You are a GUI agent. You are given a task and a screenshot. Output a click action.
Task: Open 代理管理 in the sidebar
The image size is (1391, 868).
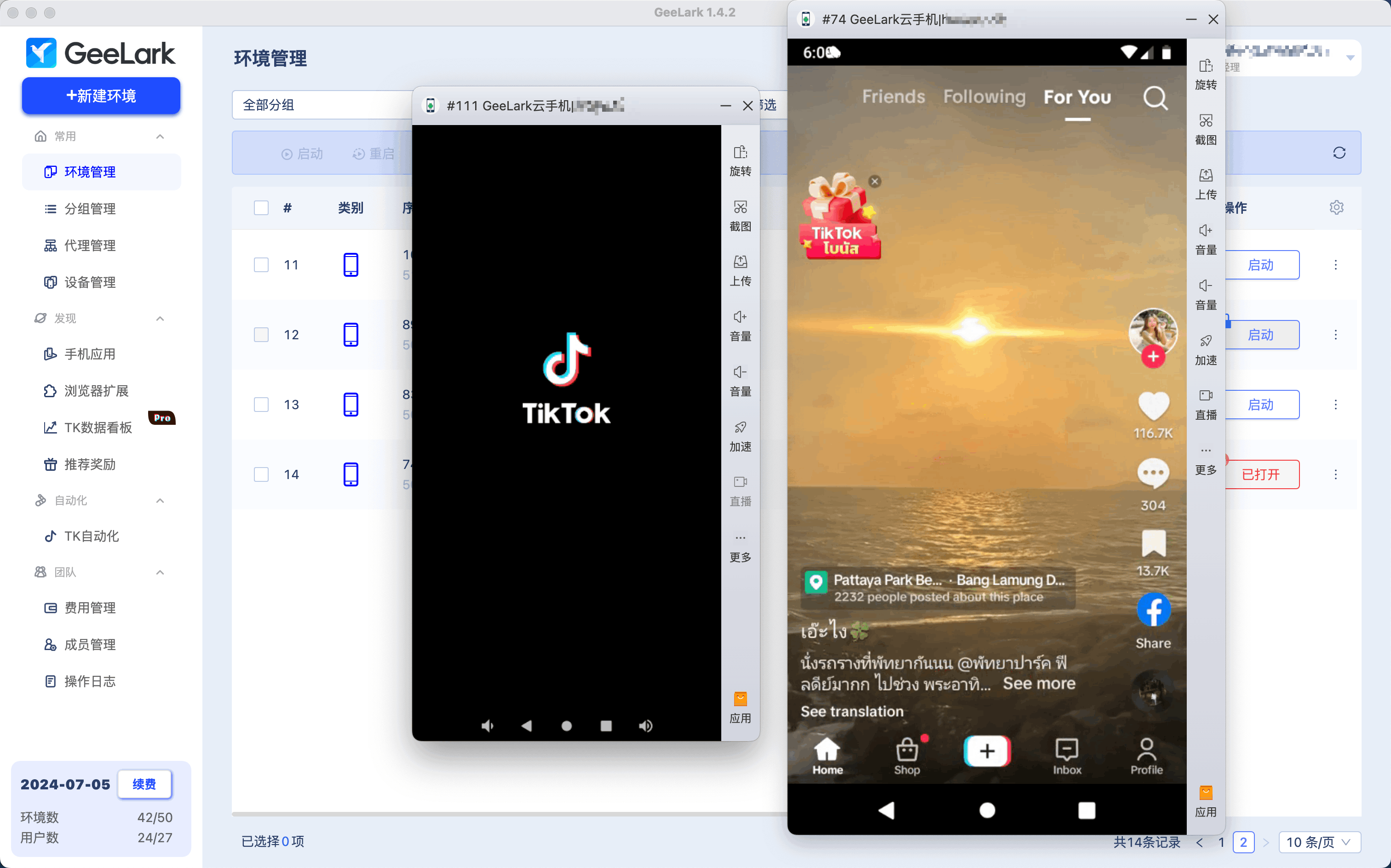tap(90, 246)
